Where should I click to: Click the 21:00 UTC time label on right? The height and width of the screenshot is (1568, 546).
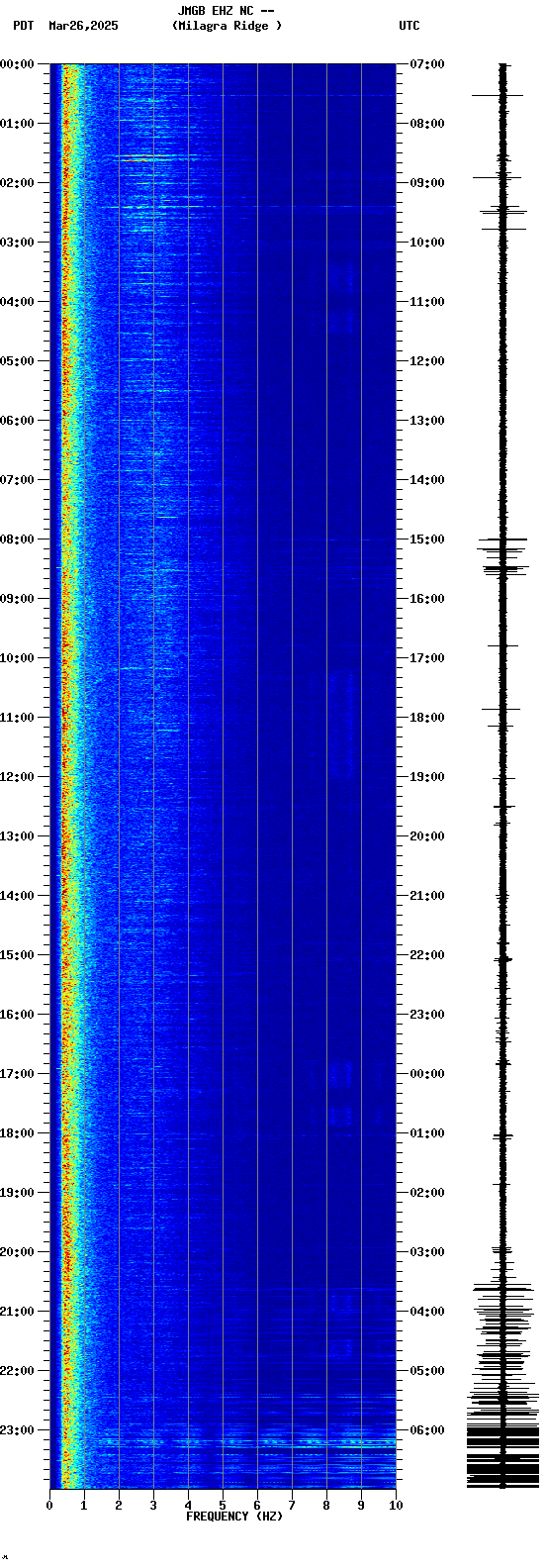427,896
